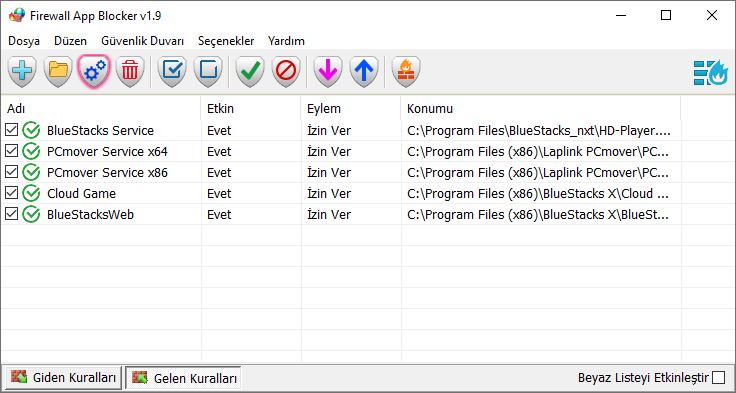Open the Güvenlik Duvarı menu
736x393 pixels.
pyautogui.click(x=143, y=41)
